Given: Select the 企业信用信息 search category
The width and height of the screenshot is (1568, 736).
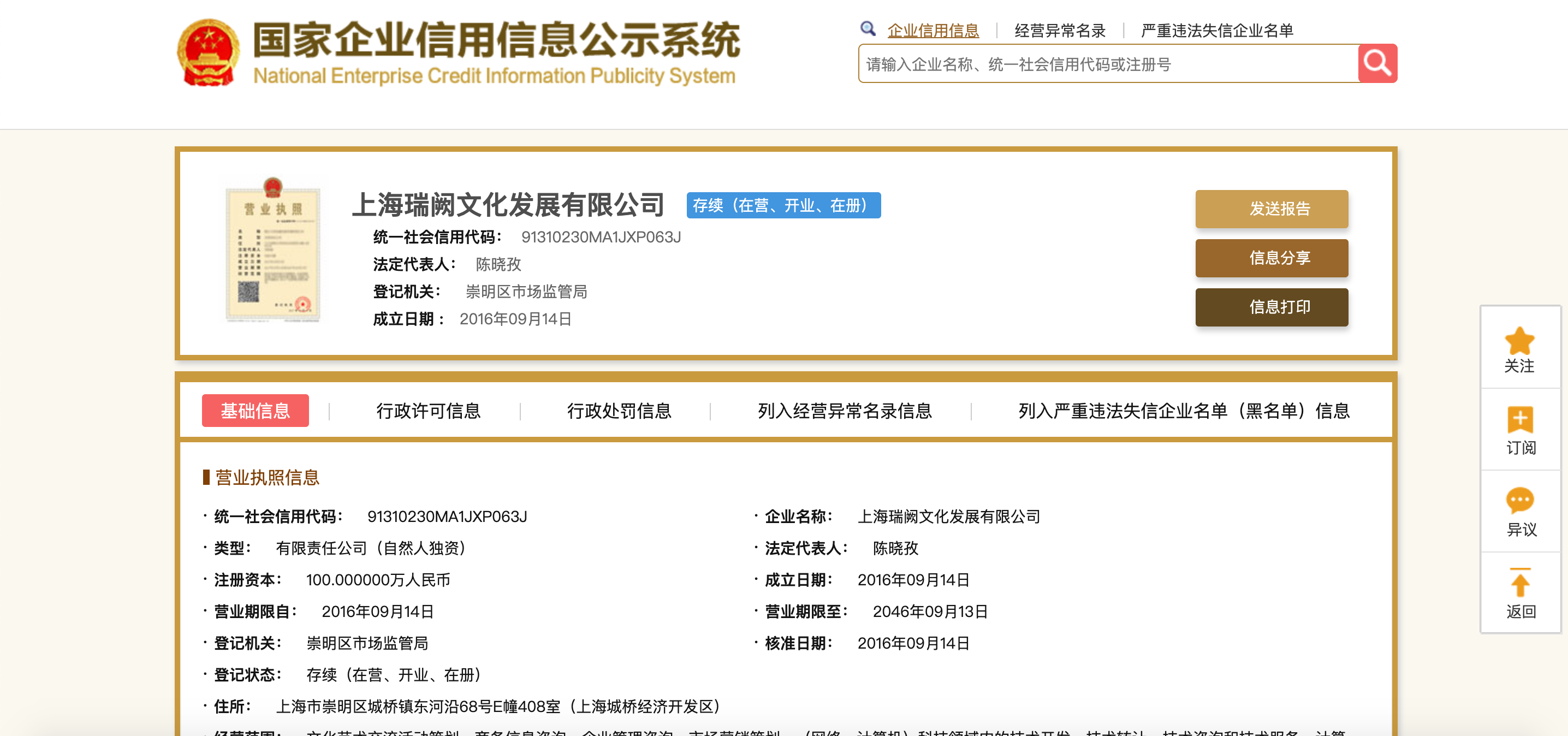Looking at the screenshot, I should (x=933, y=31).
